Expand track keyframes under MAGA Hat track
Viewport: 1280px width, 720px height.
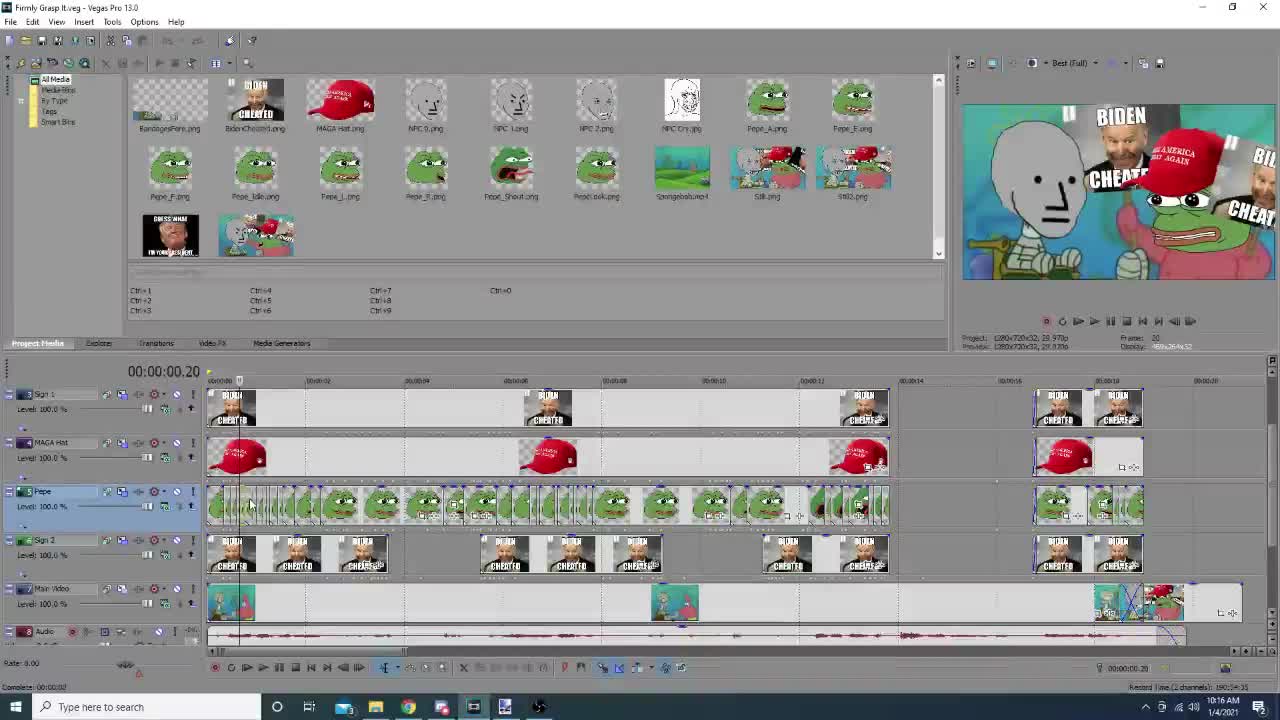pos(23,477)
